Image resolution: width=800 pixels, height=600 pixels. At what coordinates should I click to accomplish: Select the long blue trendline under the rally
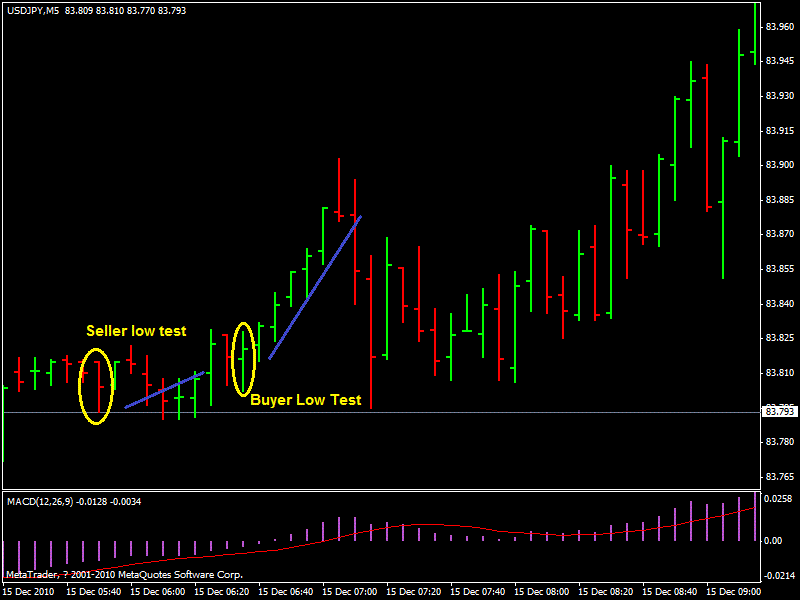tap(315, 287)
